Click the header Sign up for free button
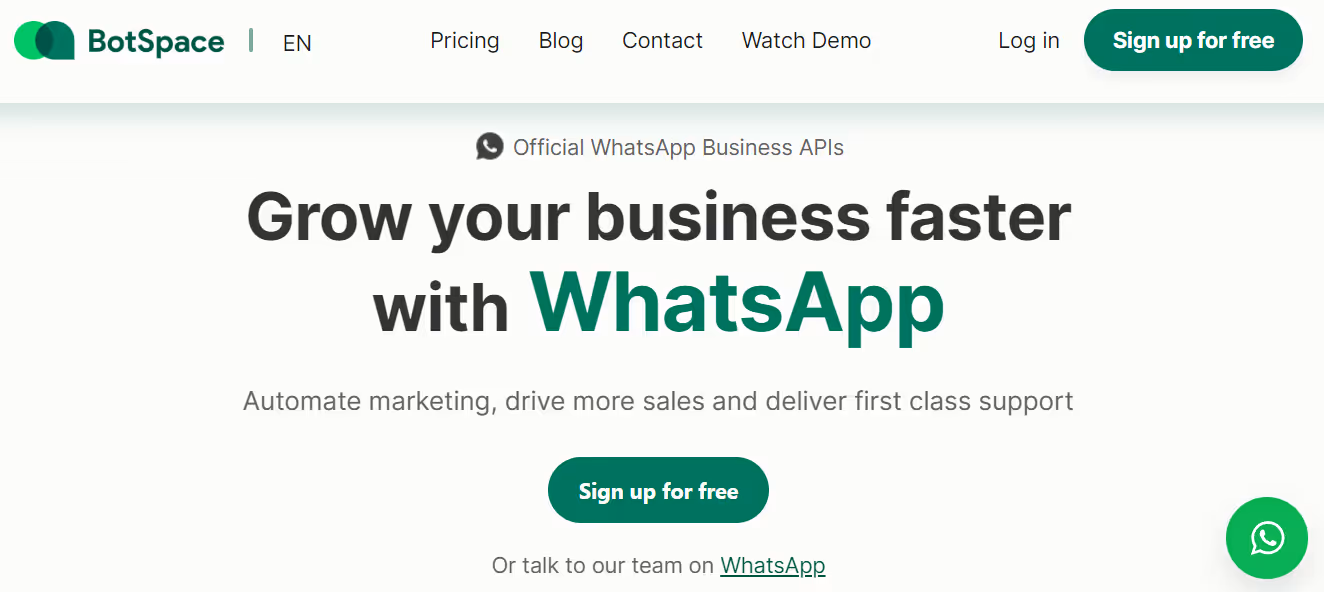Image resolution: width=1324 pixels, height=592 pixels. (x=1193, y=40)
